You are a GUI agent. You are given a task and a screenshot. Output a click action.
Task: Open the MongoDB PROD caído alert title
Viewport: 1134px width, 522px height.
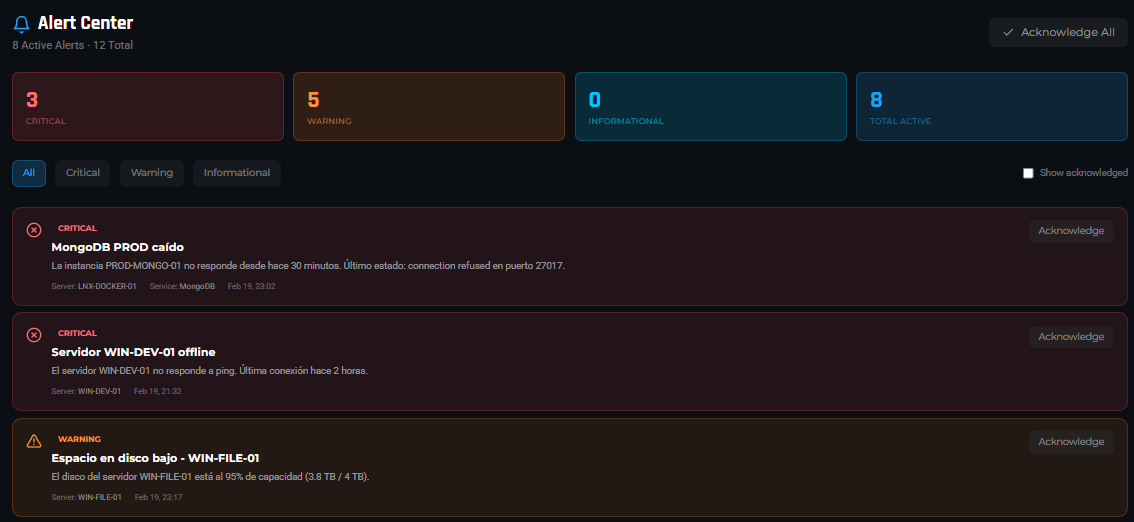118,247
